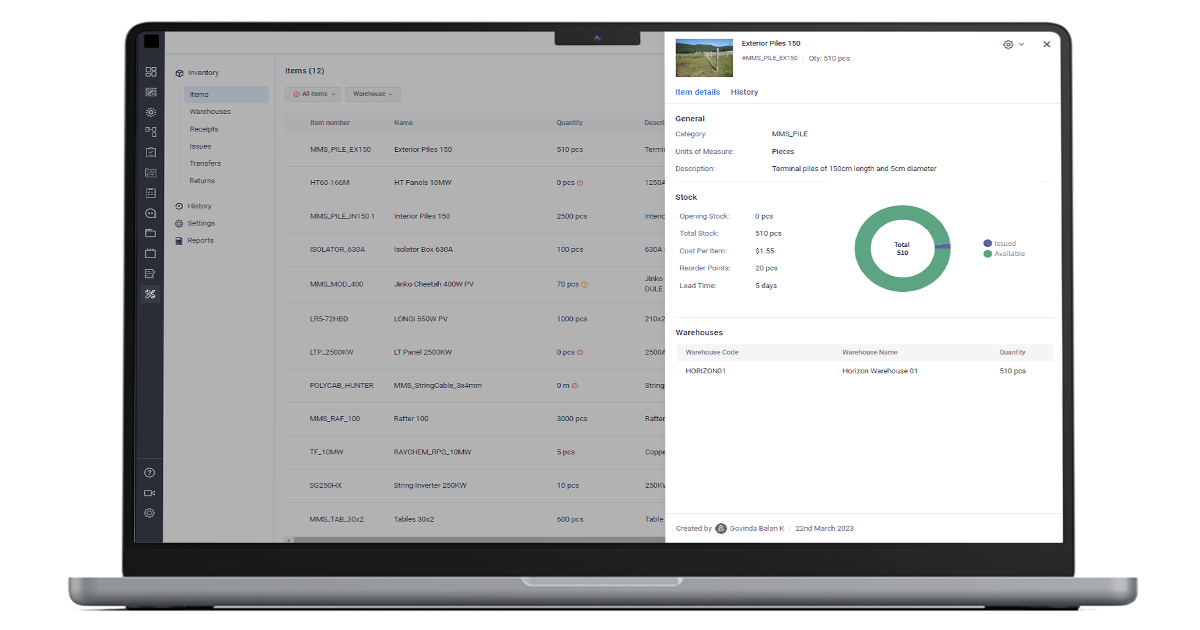Screen dimensions: 1200x630
Task: Select the camera icon near bottom sidebar
Action: coord(151,492)
